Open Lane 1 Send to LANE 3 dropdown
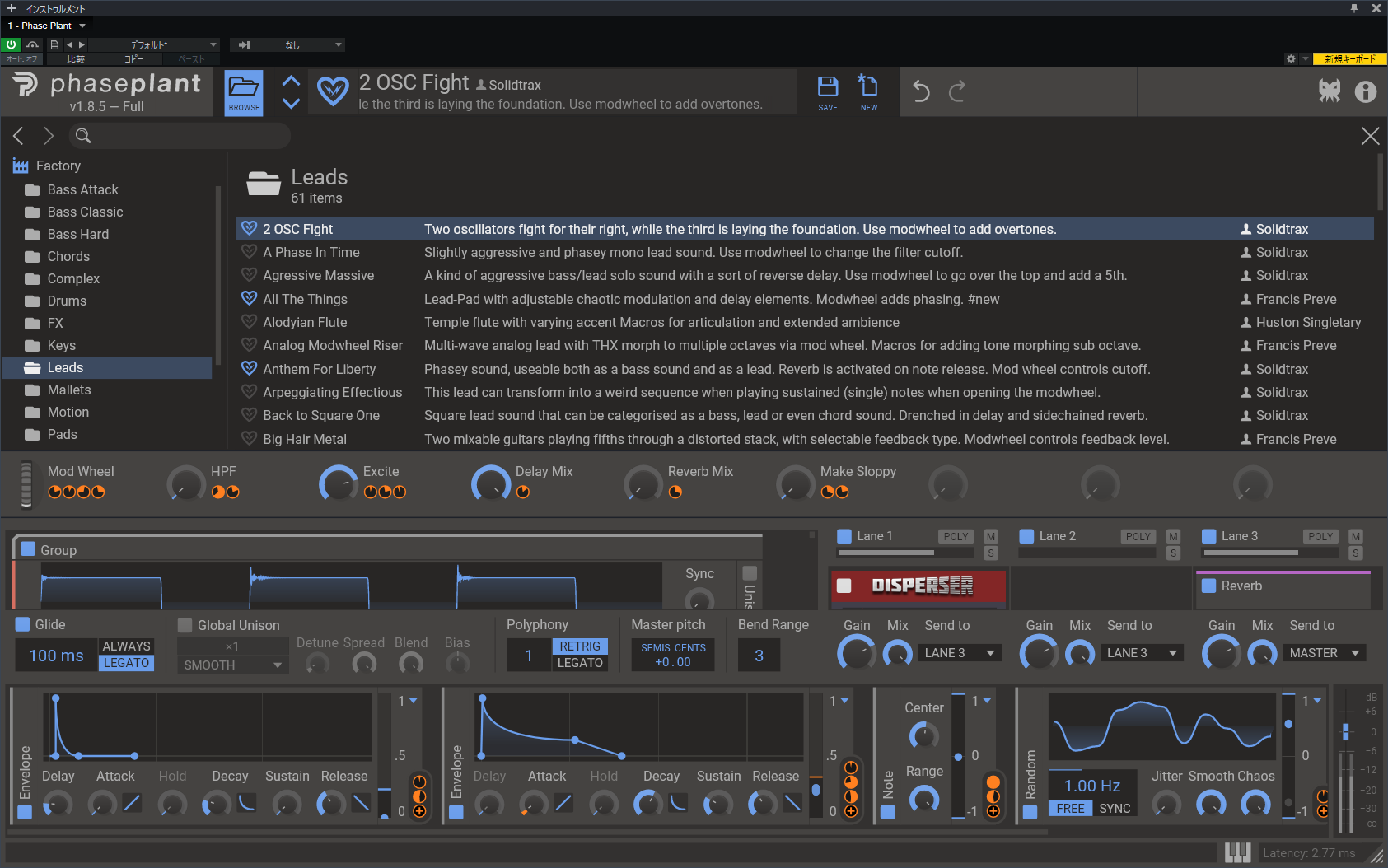Image resolution: width=1388 pixels, height=868 pixels. (x=960, y=653)
